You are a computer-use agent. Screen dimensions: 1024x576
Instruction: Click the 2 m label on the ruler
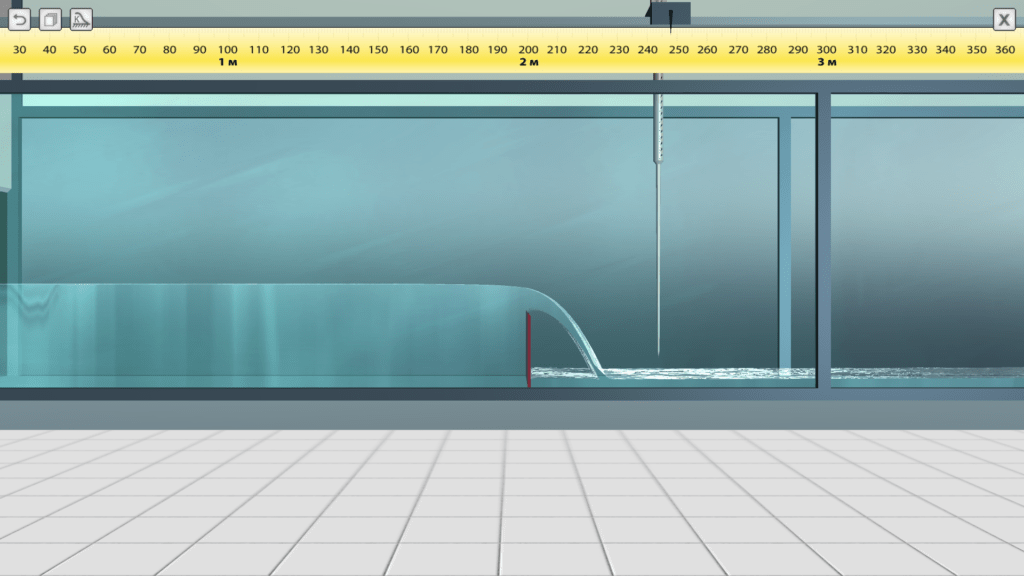[x=528, y=62]
